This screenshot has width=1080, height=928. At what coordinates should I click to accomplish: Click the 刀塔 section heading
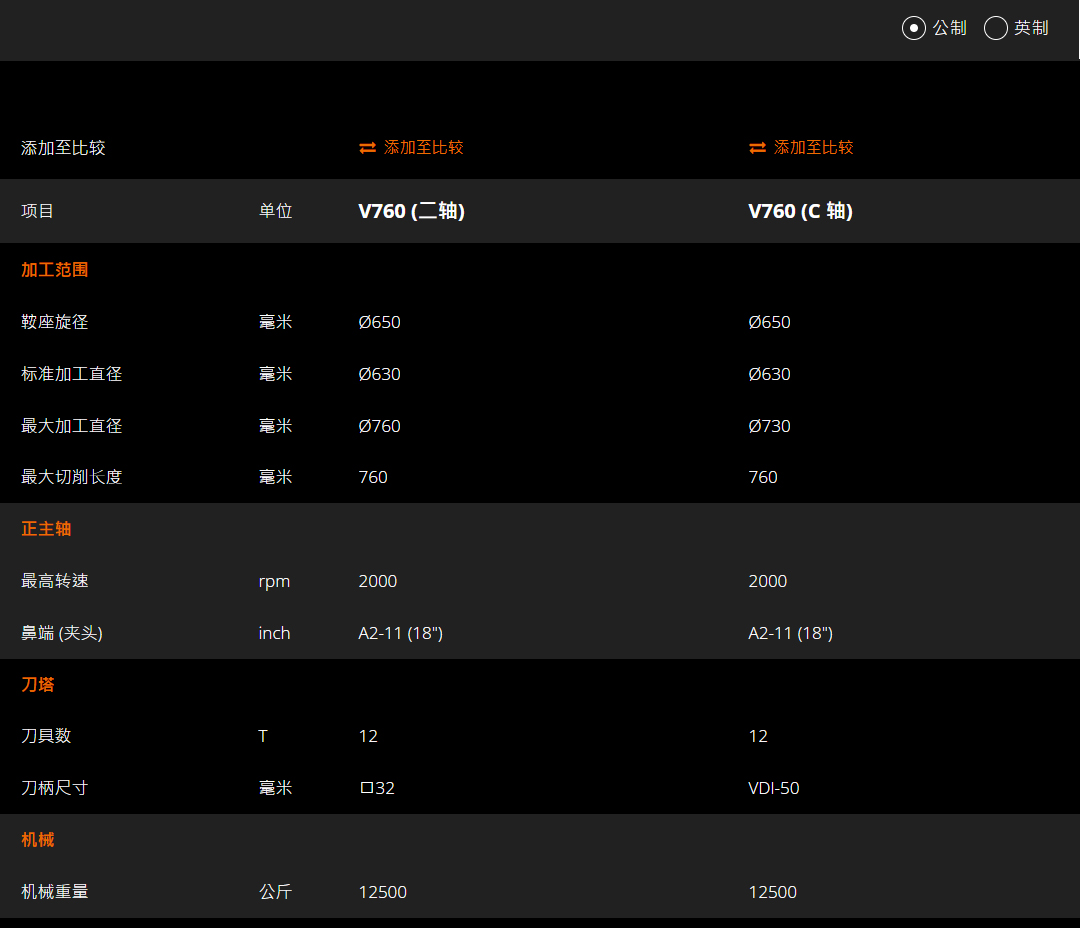coord(38,685)
